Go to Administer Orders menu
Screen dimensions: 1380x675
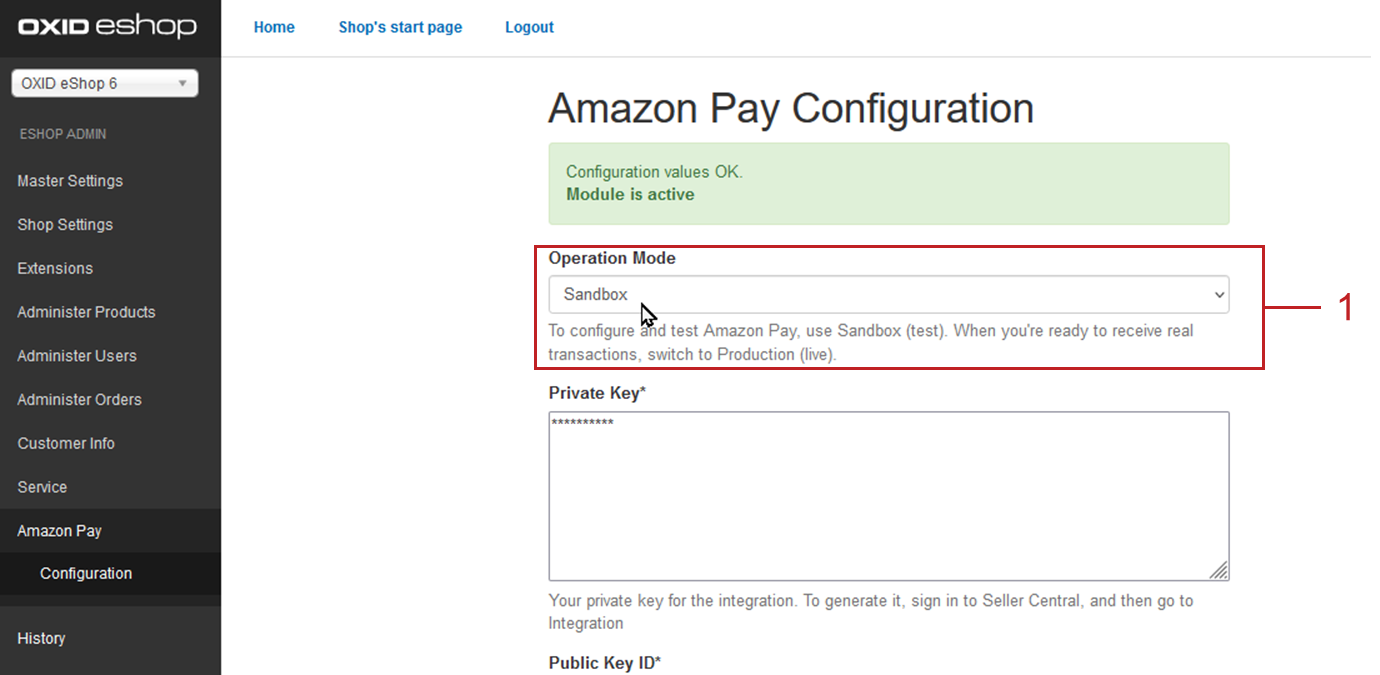click(79, 400)
